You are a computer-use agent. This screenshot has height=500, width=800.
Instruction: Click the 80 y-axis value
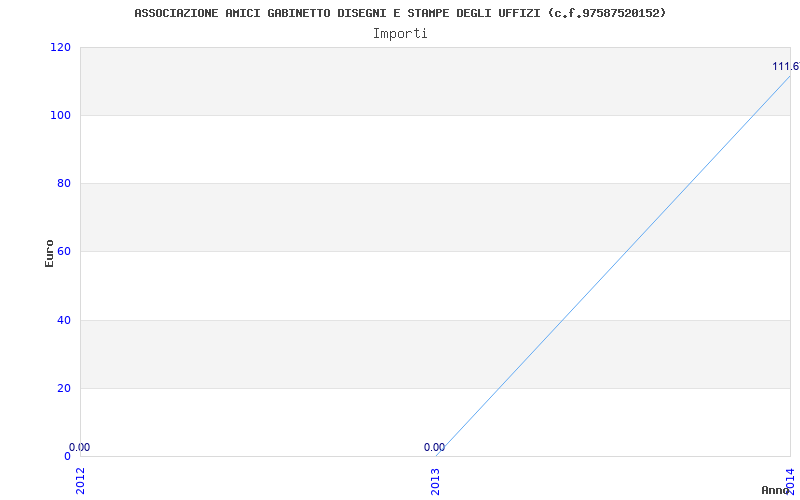[63, 183]
